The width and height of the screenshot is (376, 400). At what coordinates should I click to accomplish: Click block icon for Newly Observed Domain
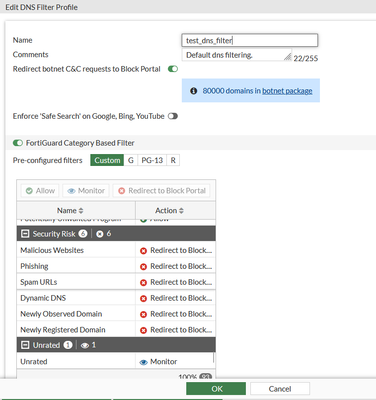[143, 314]
